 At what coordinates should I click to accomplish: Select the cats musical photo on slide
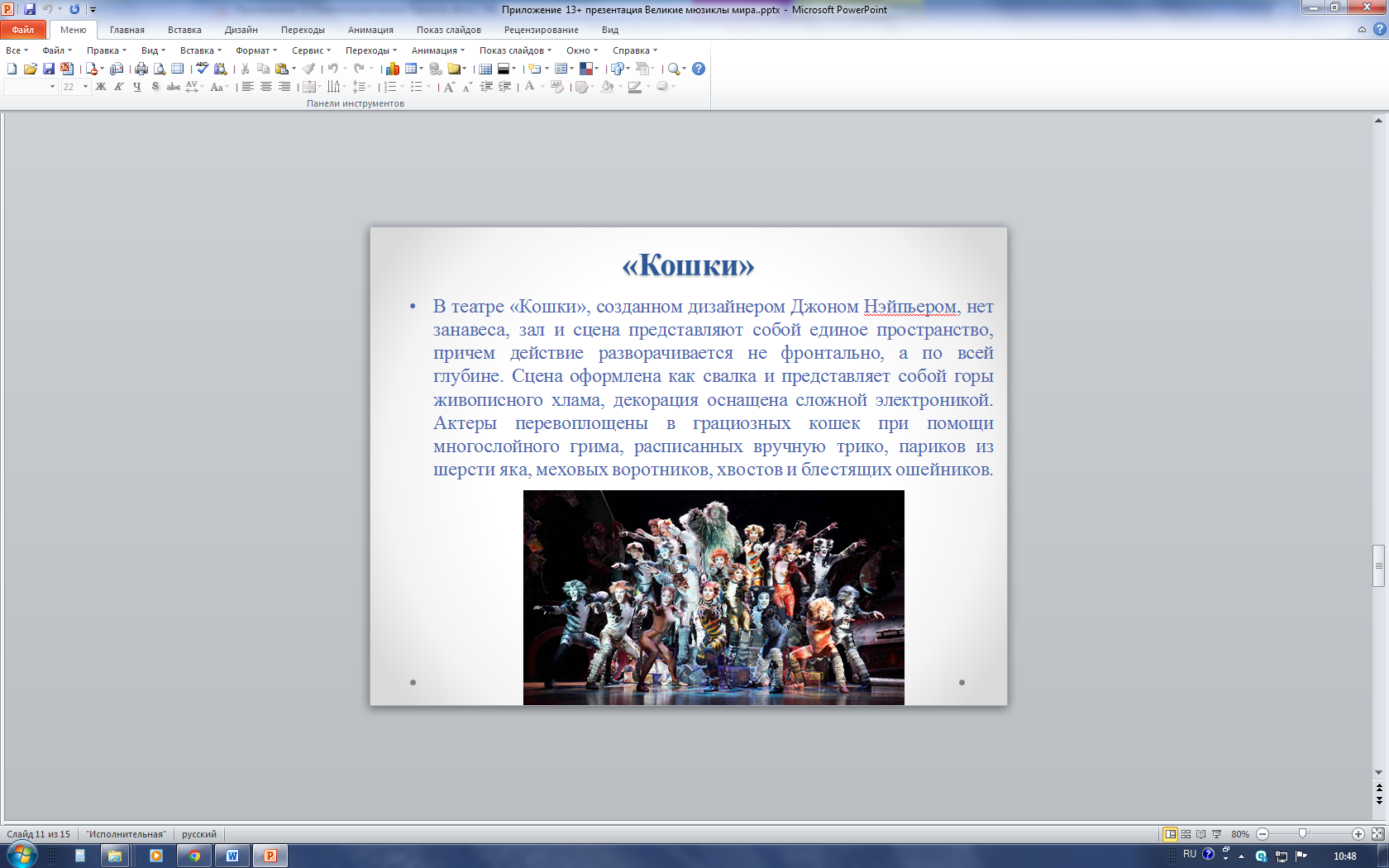714,598
